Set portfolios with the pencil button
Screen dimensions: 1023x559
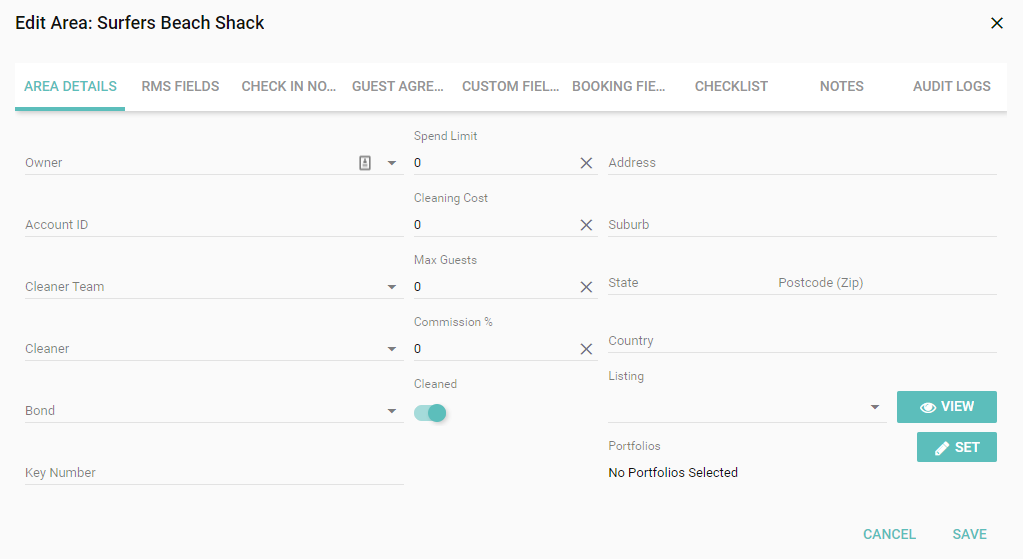click(x=956, y=447)
